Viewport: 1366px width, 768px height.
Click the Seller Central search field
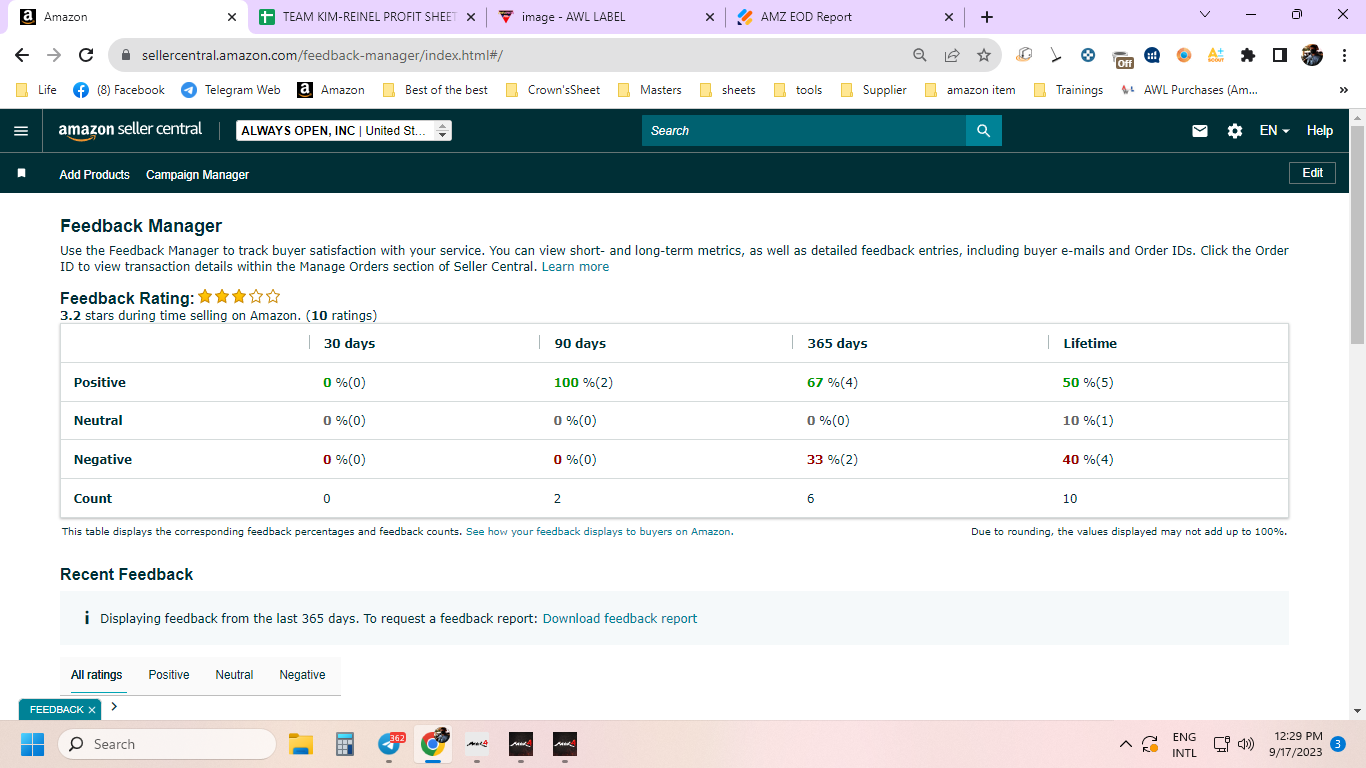(804, 131)
